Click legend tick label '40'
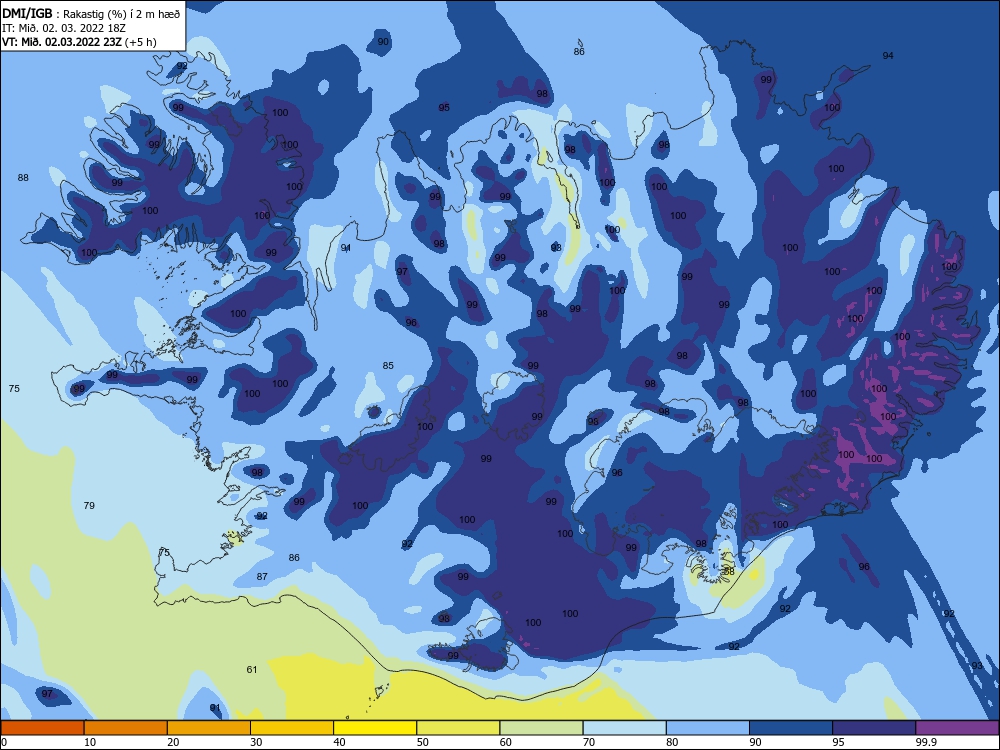 339,742
